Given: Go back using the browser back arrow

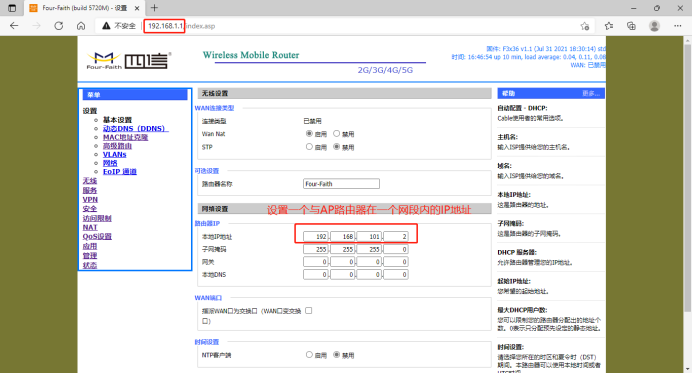Looking at the screenshot, I should click(x=14, y=26).
